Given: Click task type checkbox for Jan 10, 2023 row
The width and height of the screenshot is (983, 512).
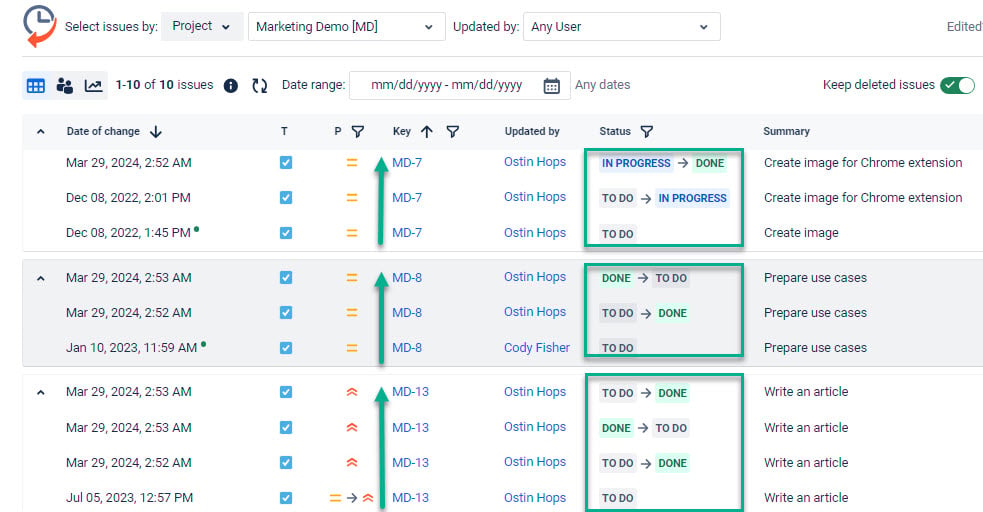Looking at the screenshot, I should (x=286, y=348).
